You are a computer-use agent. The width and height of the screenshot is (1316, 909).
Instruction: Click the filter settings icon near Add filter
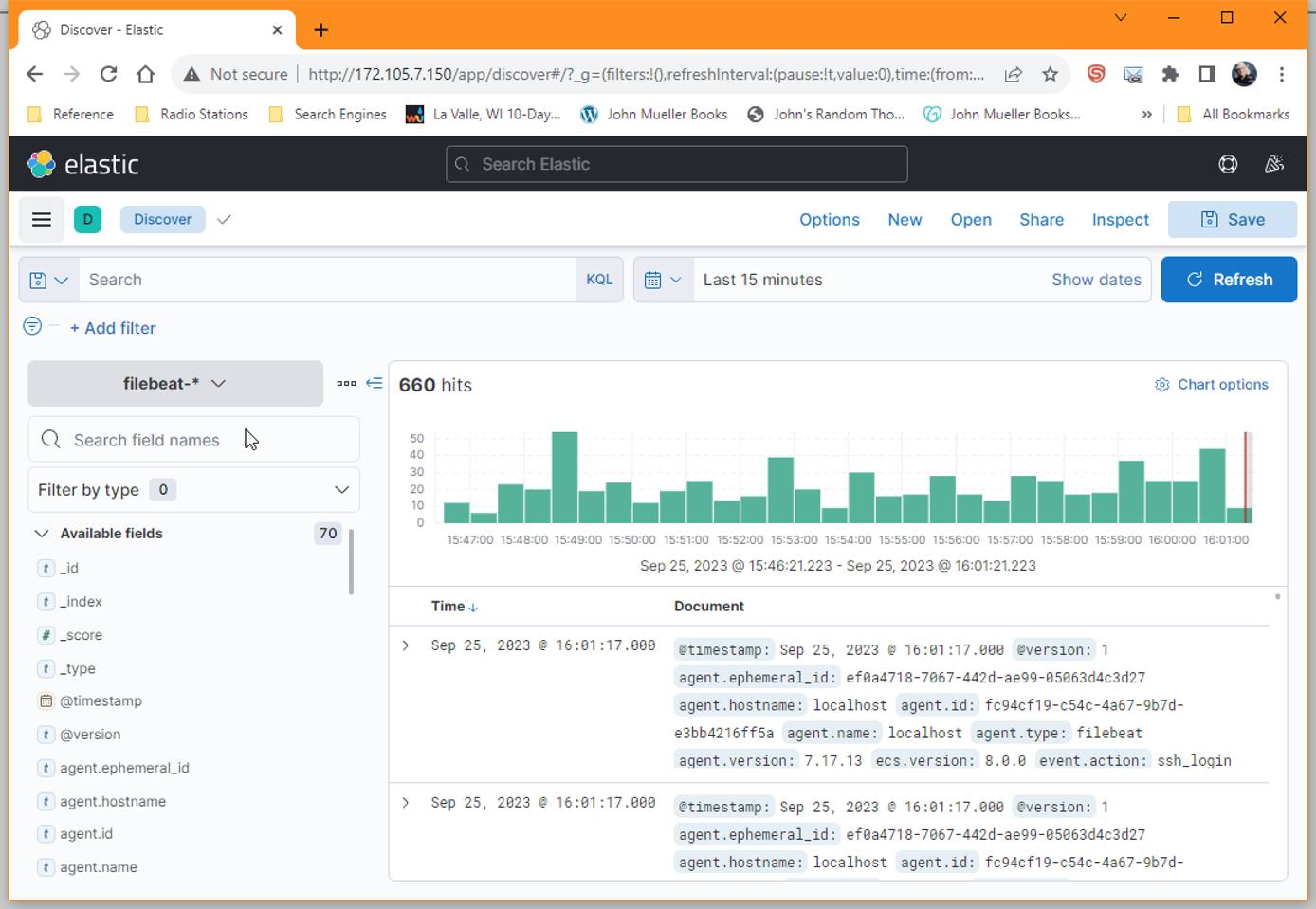click(31, 325)
